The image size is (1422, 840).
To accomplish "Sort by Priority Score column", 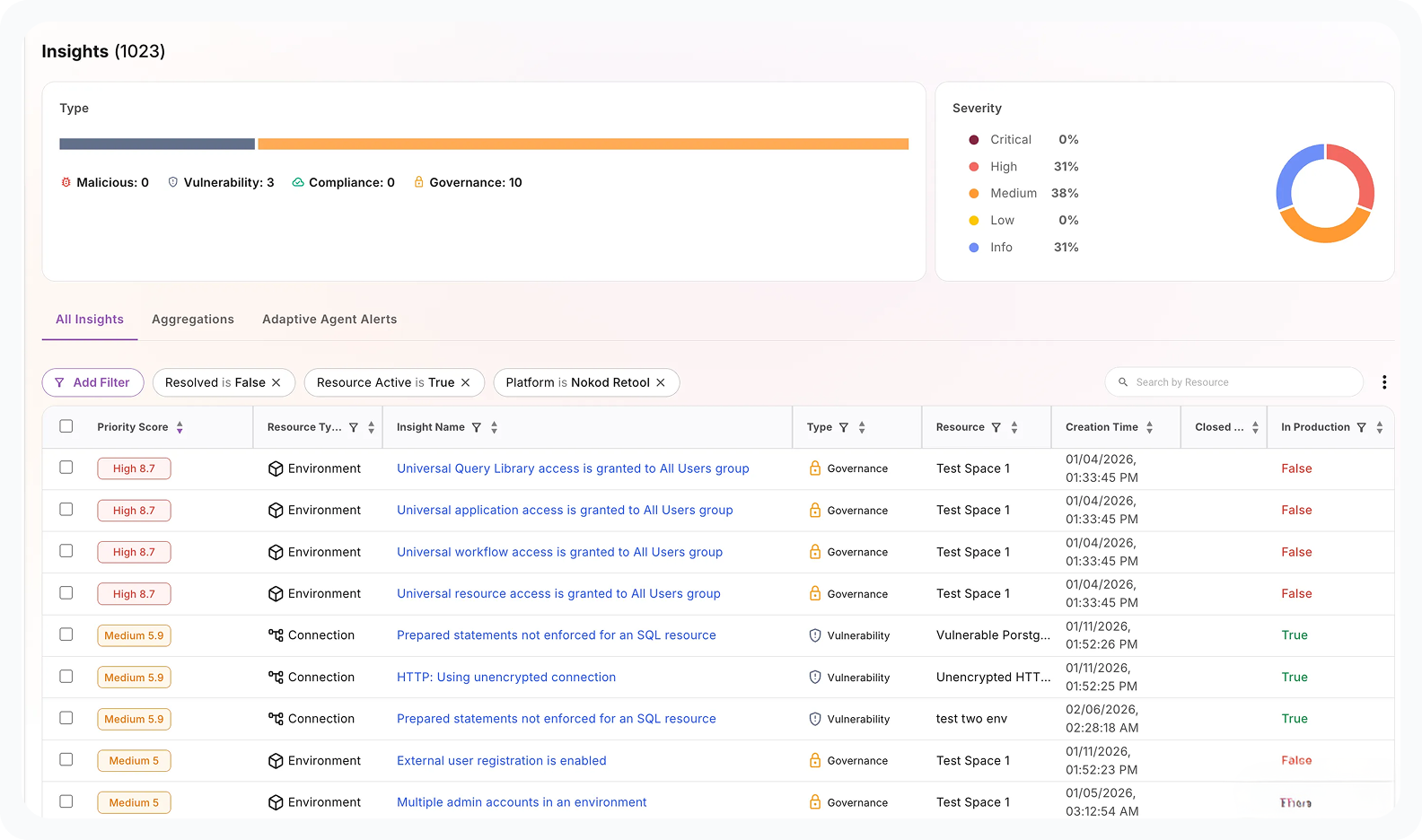I will tap(180, 427).
